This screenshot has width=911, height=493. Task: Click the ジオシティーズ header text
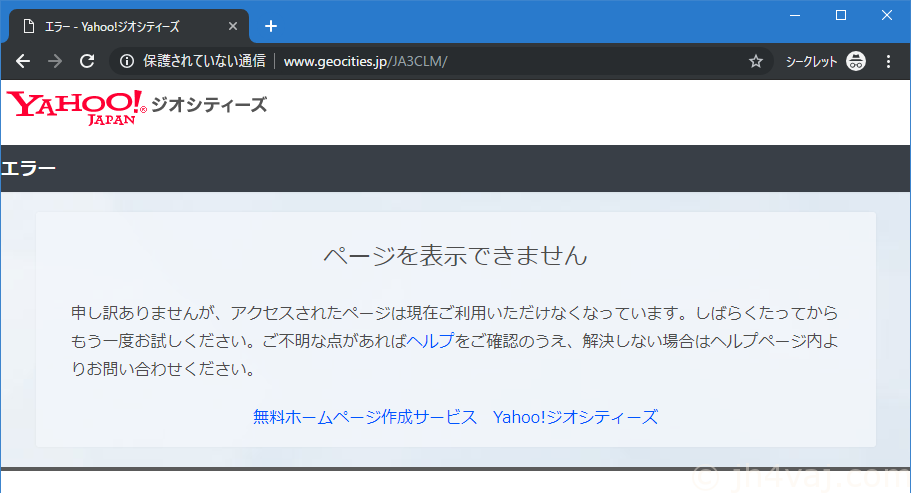(209, 105)
